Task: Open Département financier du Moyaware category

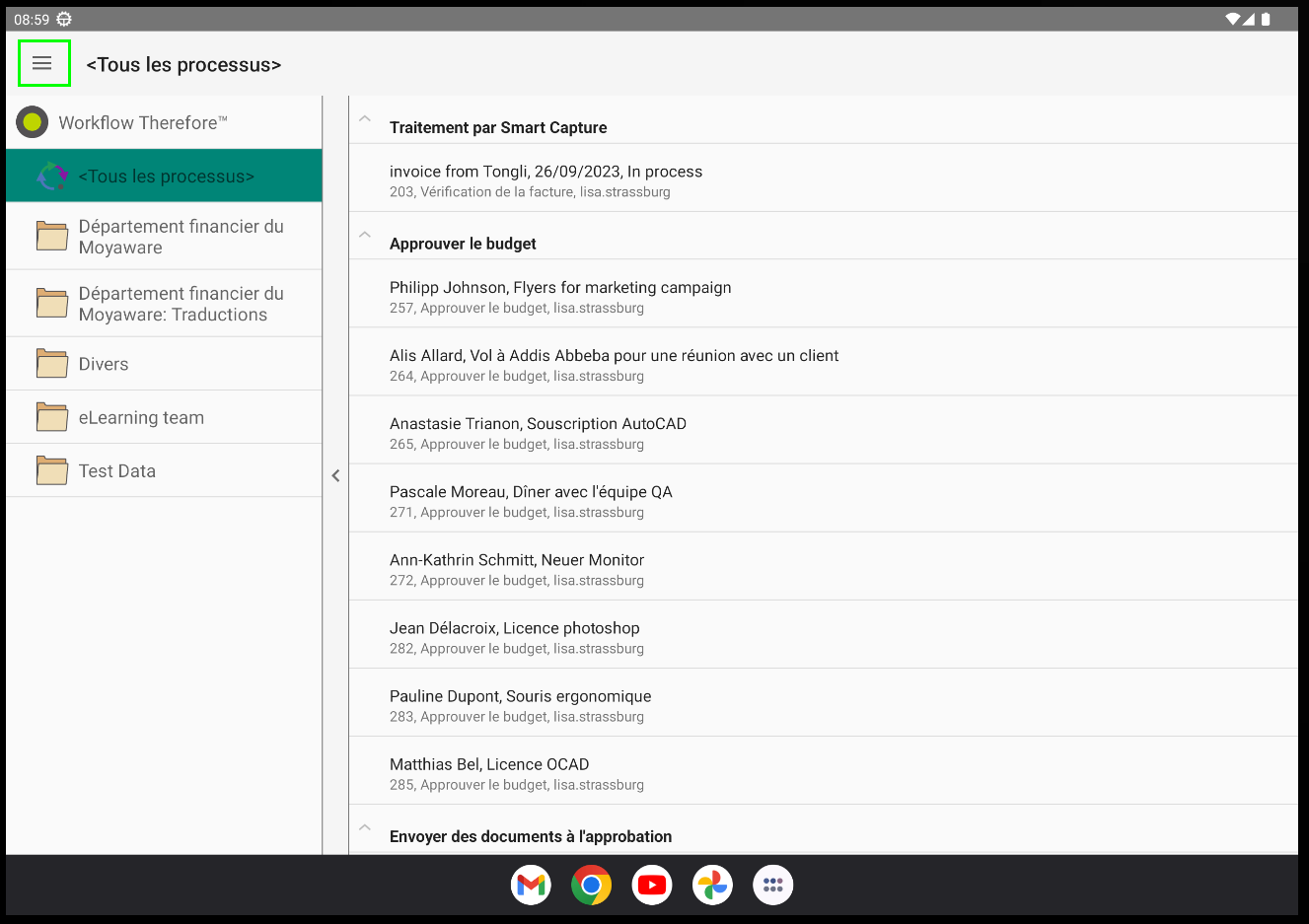Action: click(x=164, y=237)
